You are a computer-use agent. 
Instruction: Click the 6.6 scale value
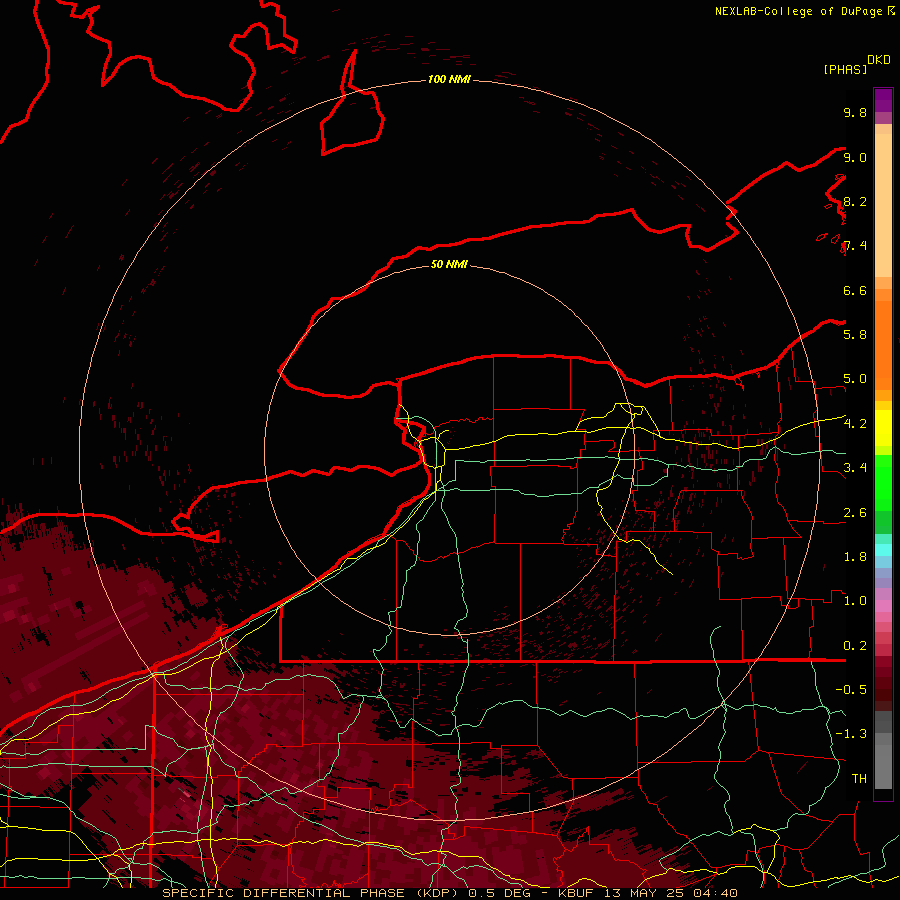(855, 290)
